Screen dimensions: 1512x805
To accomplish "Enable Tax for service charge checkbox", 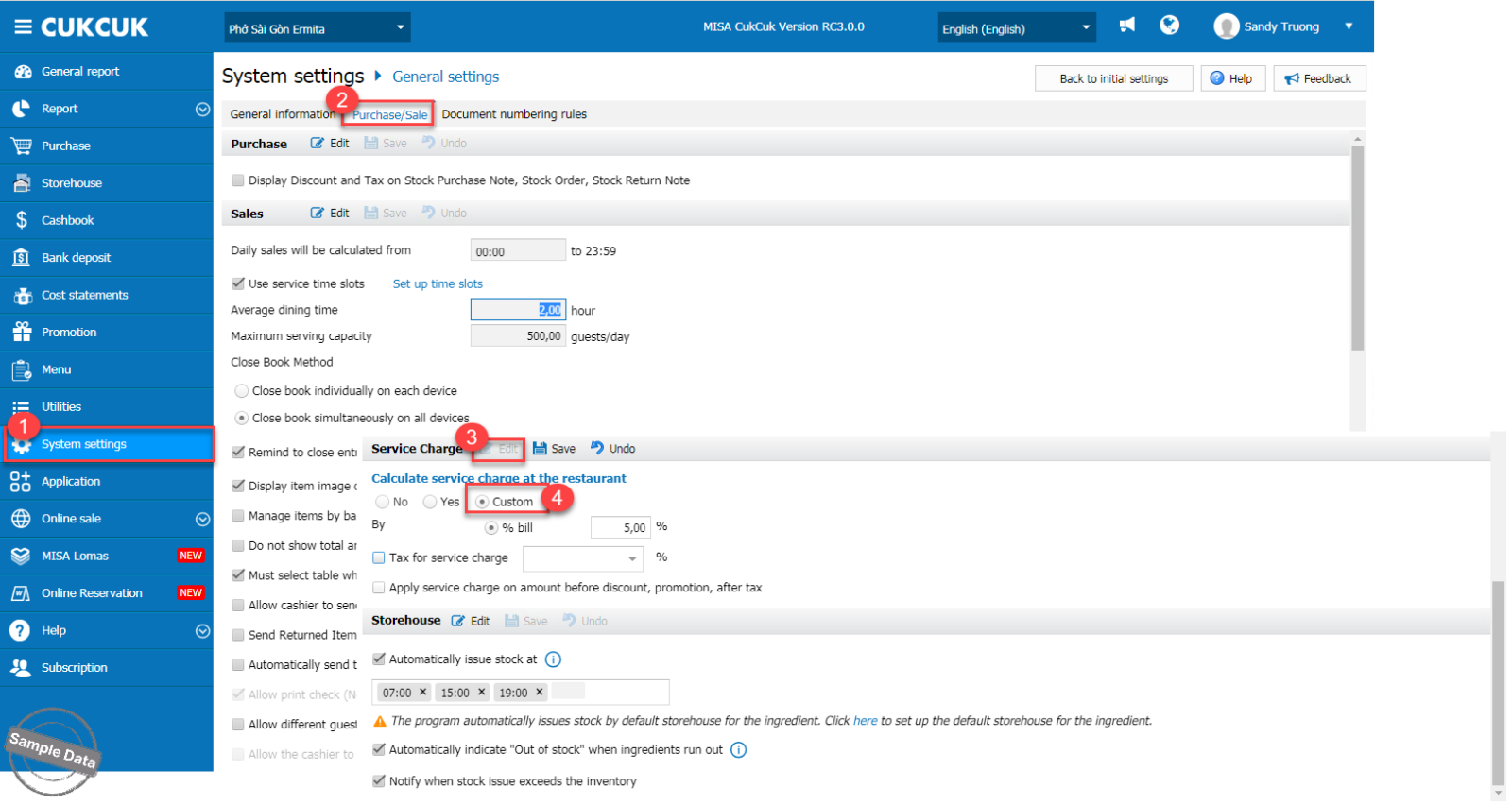I will click(379, 557).
